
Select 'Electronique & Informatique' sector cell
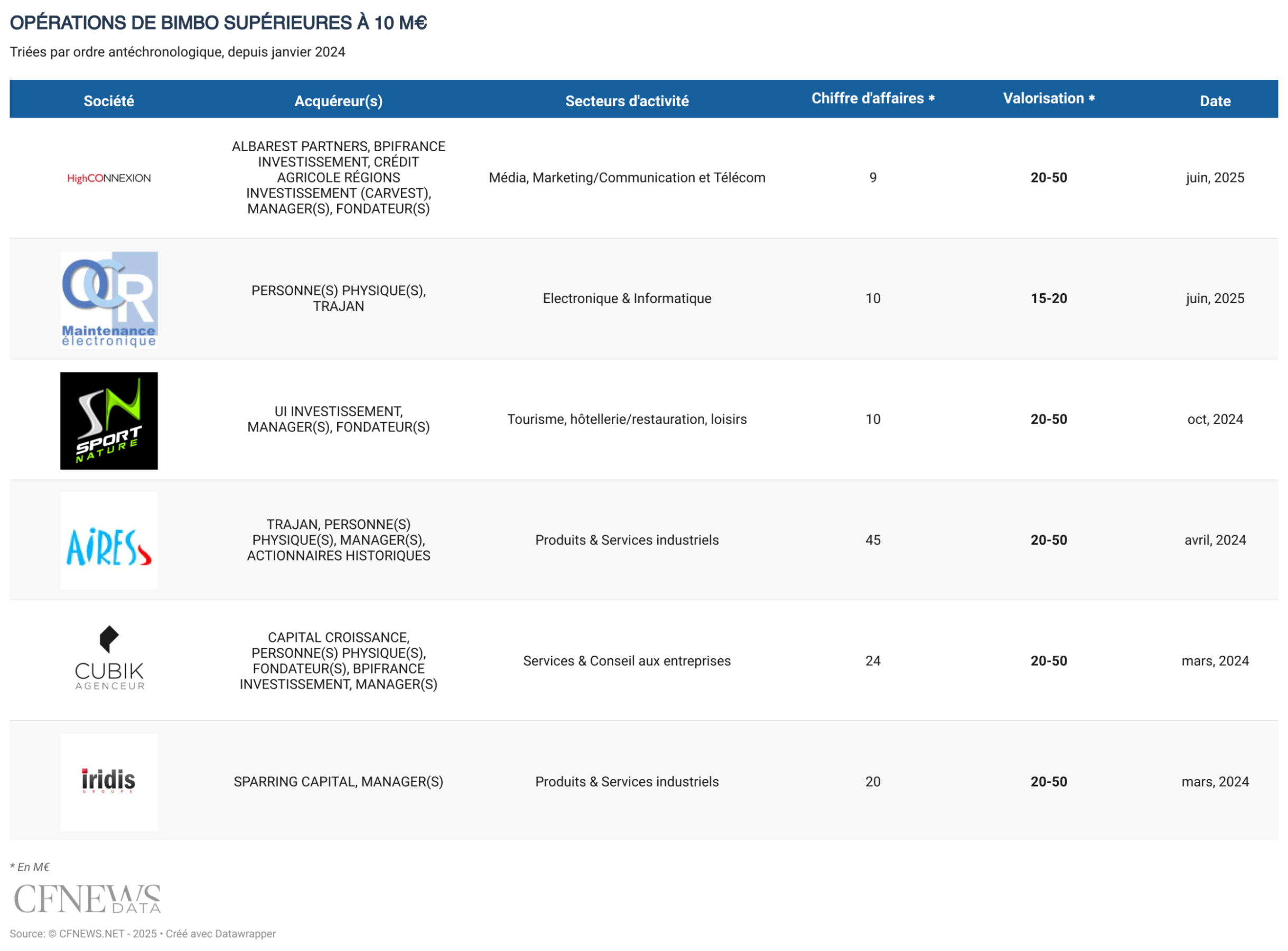click(x=627, y=298)
